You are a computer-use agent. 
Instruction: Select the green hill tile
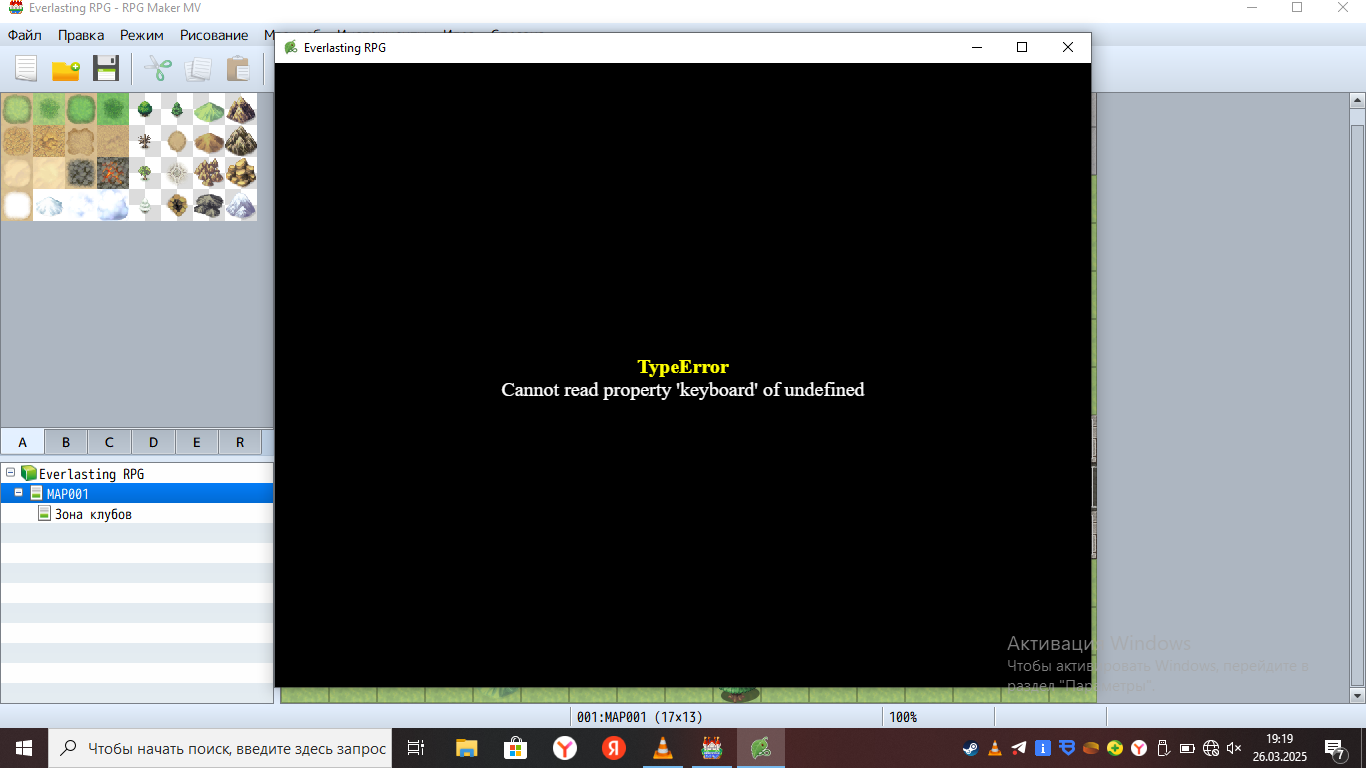[x=209, y=109]
